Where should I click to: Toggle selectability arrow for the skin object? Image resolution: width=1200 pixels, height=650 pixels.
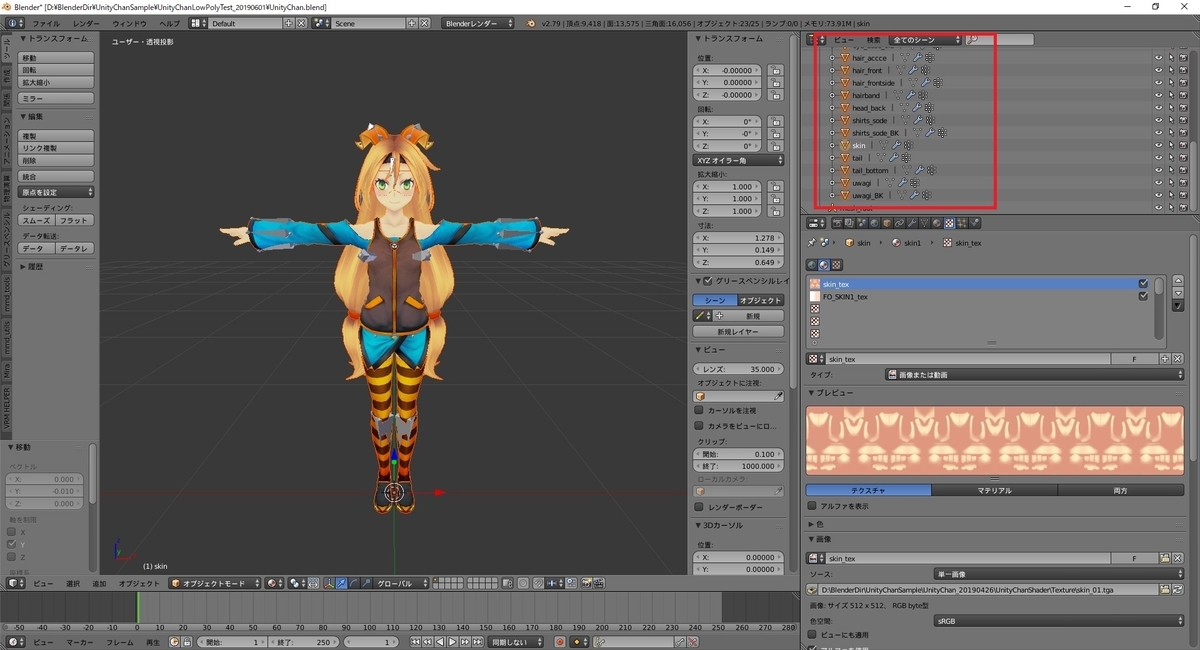click(1172, 145)
